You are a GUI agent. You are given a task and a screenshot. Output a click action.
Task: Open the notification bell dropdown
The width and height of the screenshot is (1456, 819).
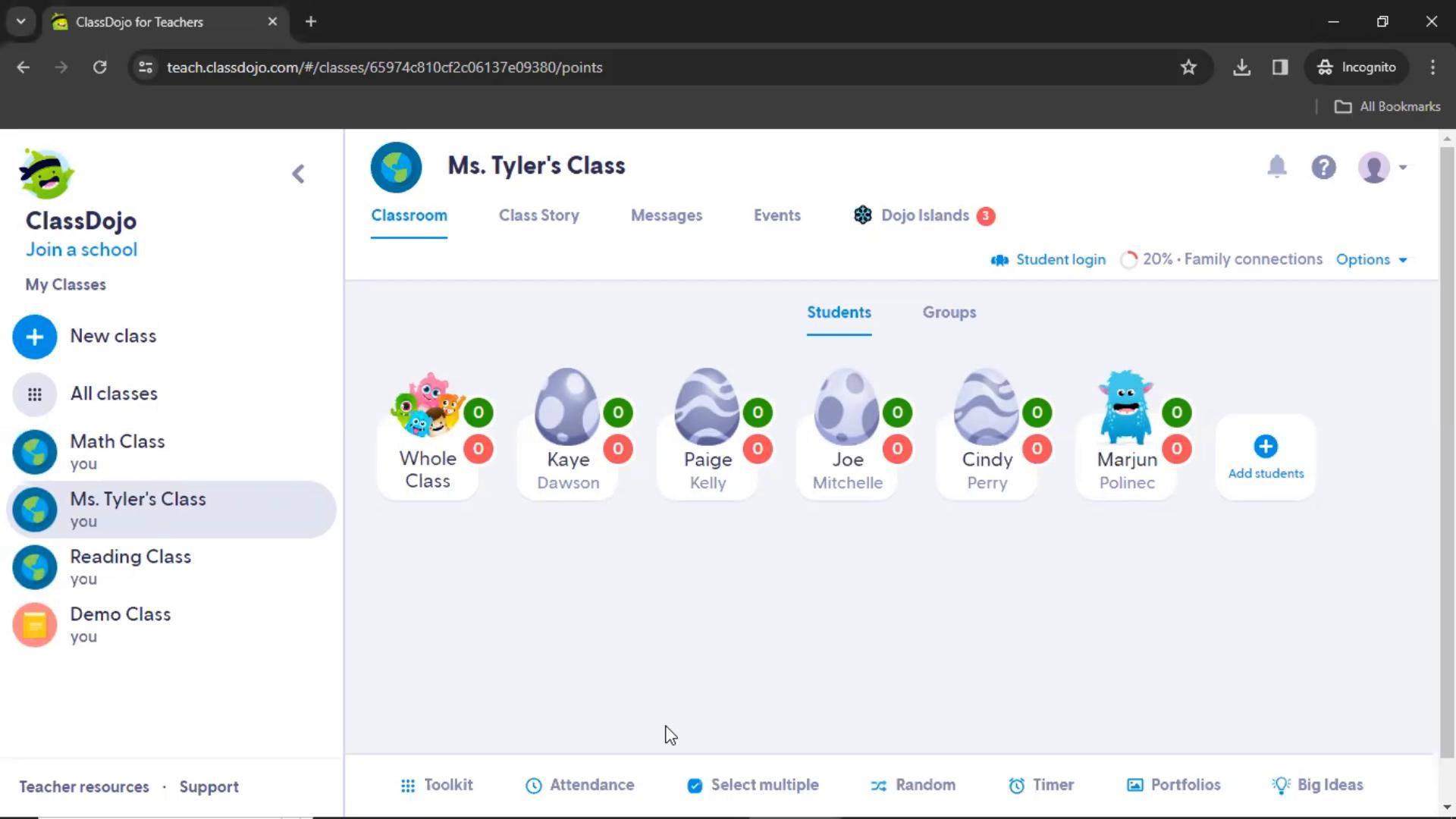(1278, 167)
